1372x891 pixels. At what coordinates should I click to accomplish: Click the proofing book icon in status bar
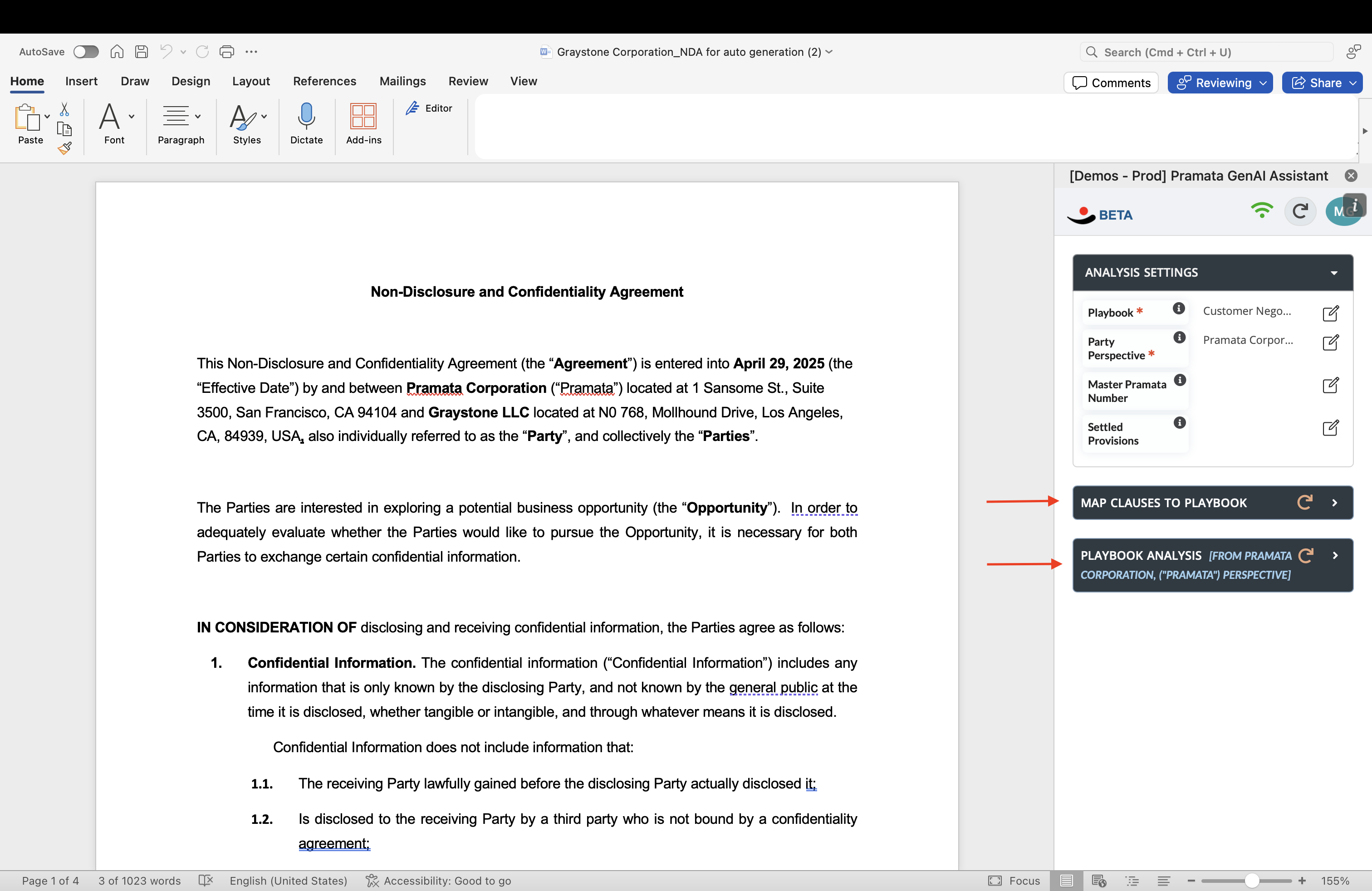click(206, 881)
